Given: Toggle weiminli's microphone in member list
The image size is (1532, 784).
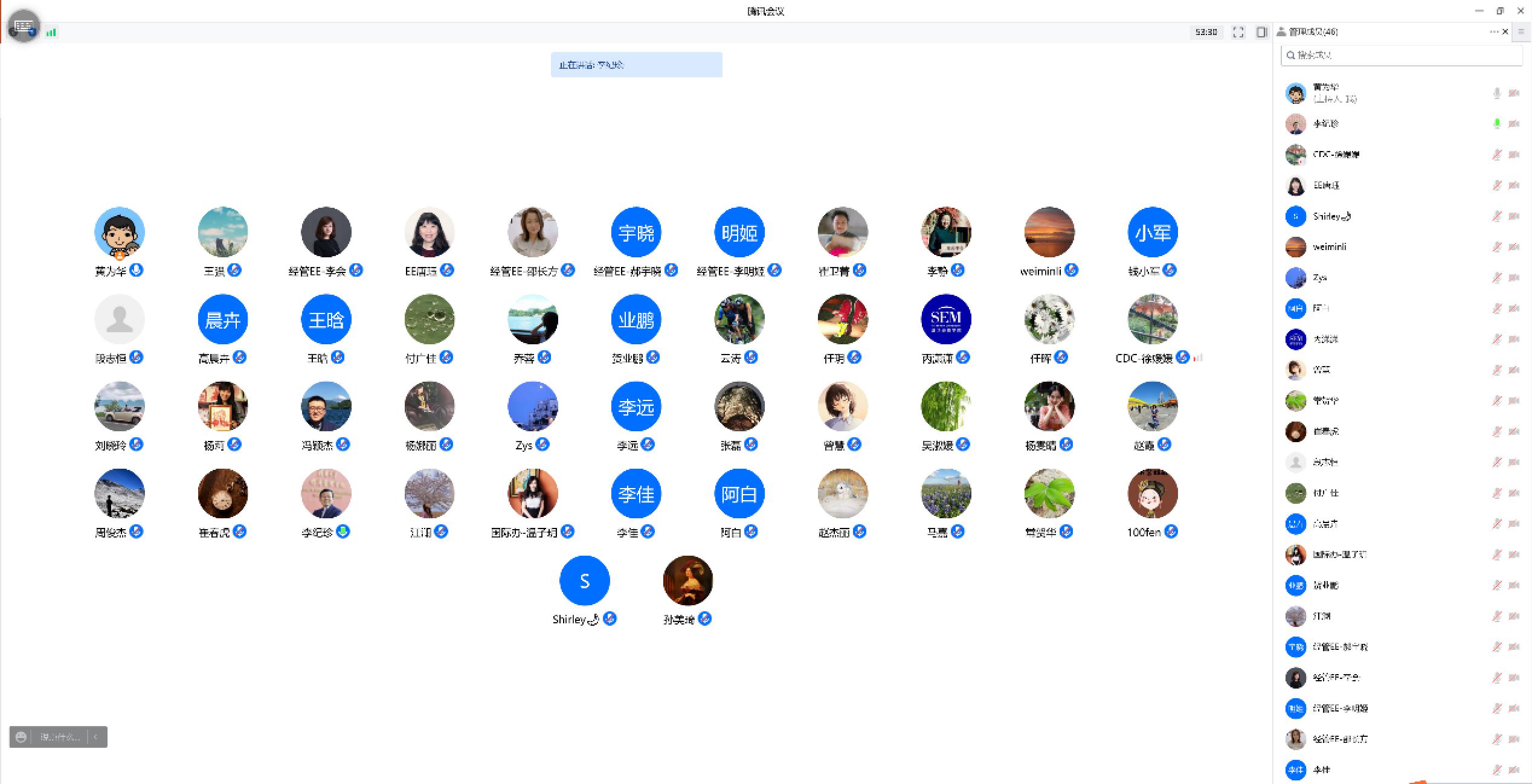Looking at the screenshot, I should (1496, 246).
